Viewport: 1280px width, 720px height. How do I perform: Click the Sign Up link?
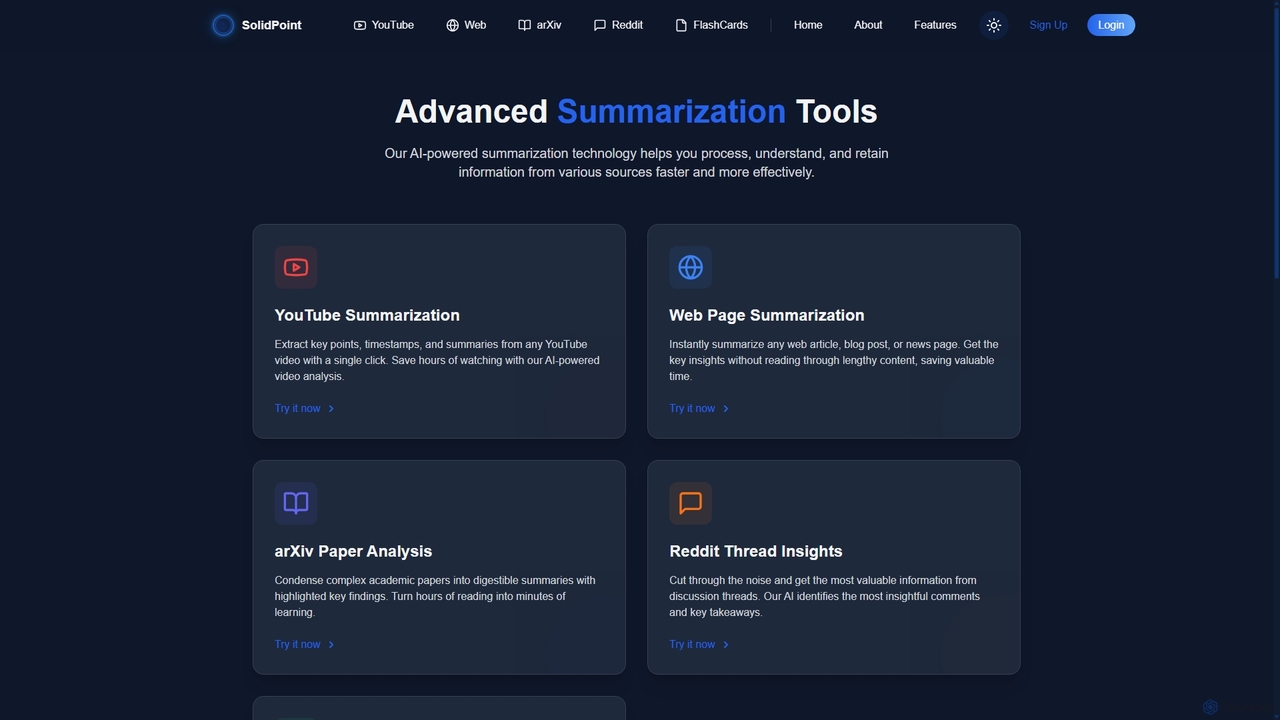[1048, 25]
